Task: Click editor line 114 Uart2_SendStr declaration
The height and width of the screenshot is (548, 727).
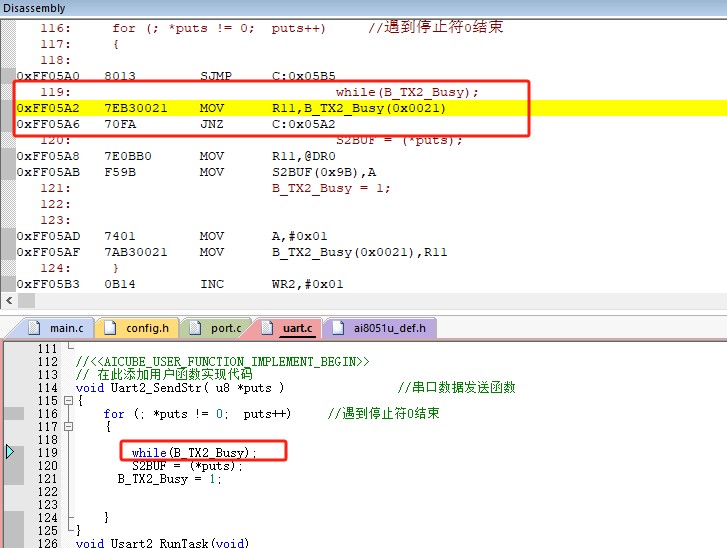Action: pyautogui.click(x=180, y=388)
